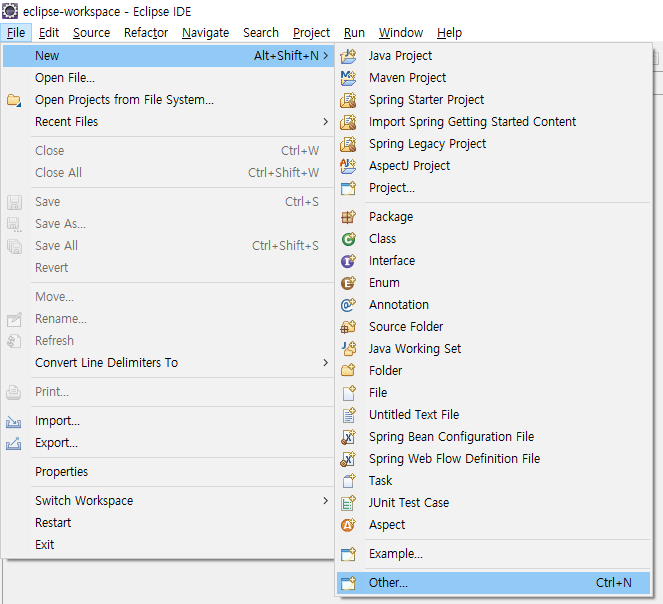
Task: Click the Project... wizard icon
Action: (348, 188)
